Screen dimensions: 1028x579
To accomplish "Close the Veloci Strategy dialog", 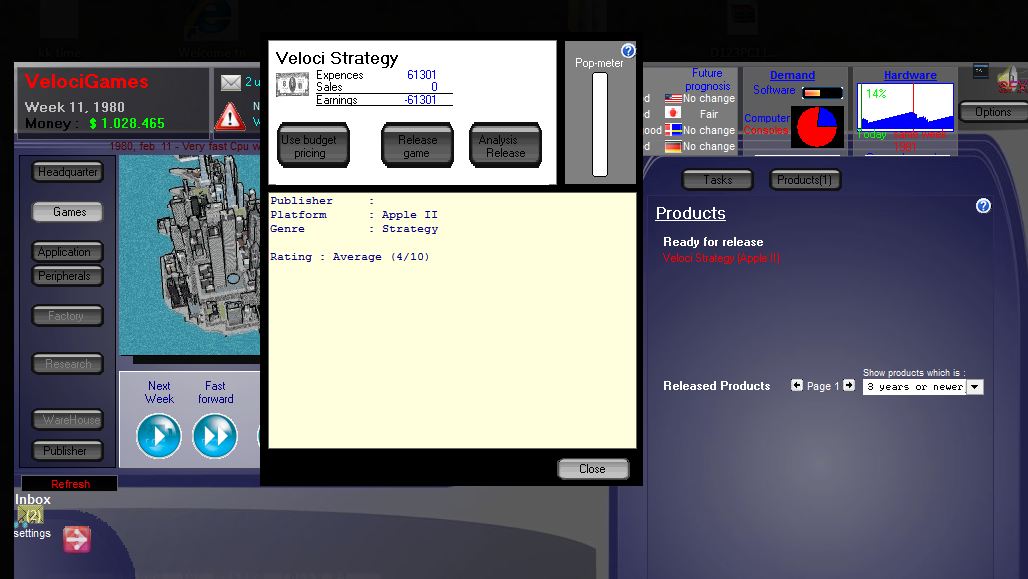I will pos(593,469).
